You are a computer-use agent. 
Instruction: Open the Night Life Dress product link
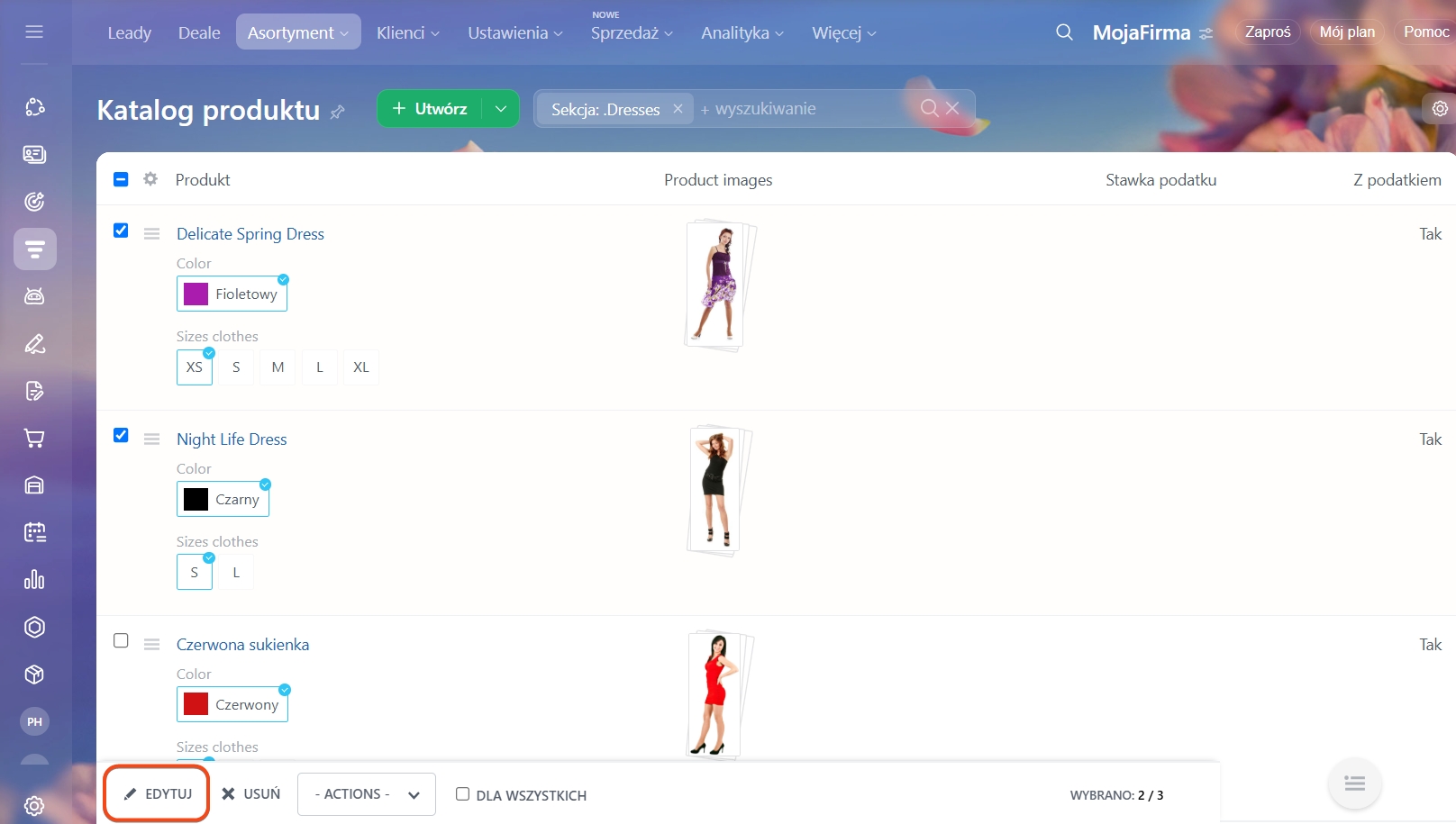point(232,439)
